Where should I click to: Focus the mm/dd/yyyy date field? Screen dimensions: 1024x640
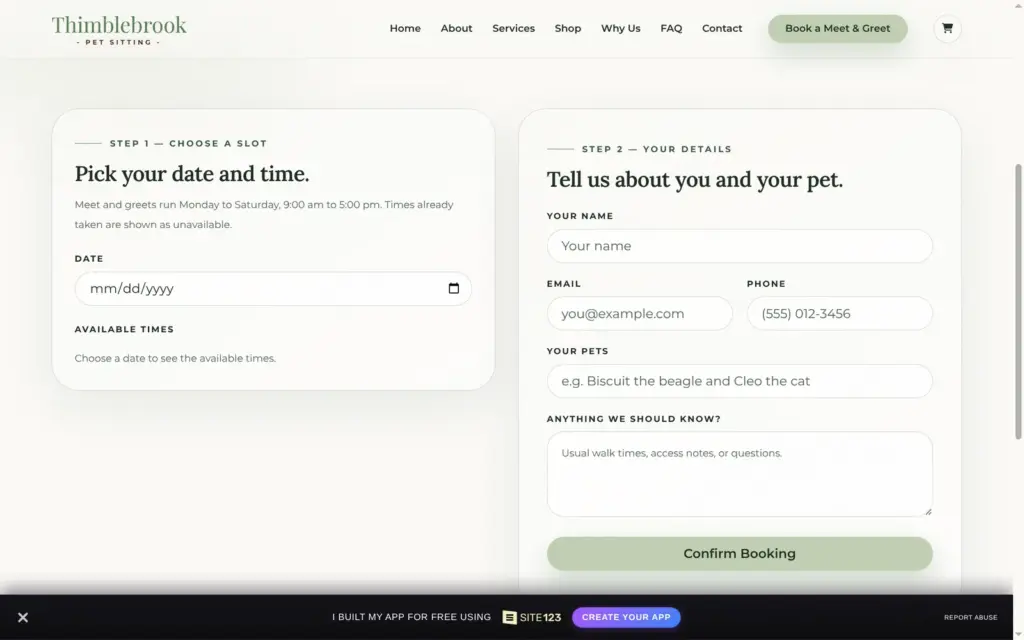[273, 289]
